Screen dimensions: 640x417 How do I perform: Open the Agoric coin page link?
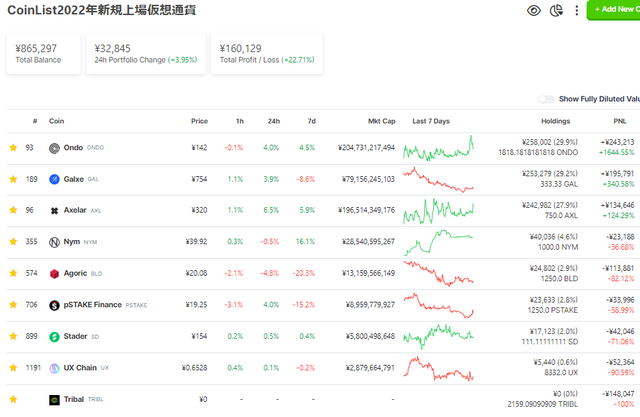coord(75,273)
